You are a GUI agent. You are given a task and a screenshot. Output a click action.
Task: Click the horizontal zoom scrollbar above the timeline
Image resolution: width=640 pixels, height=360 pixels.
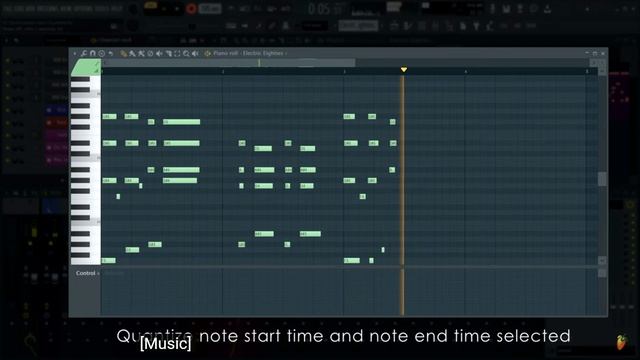click(x=228, y=63)
